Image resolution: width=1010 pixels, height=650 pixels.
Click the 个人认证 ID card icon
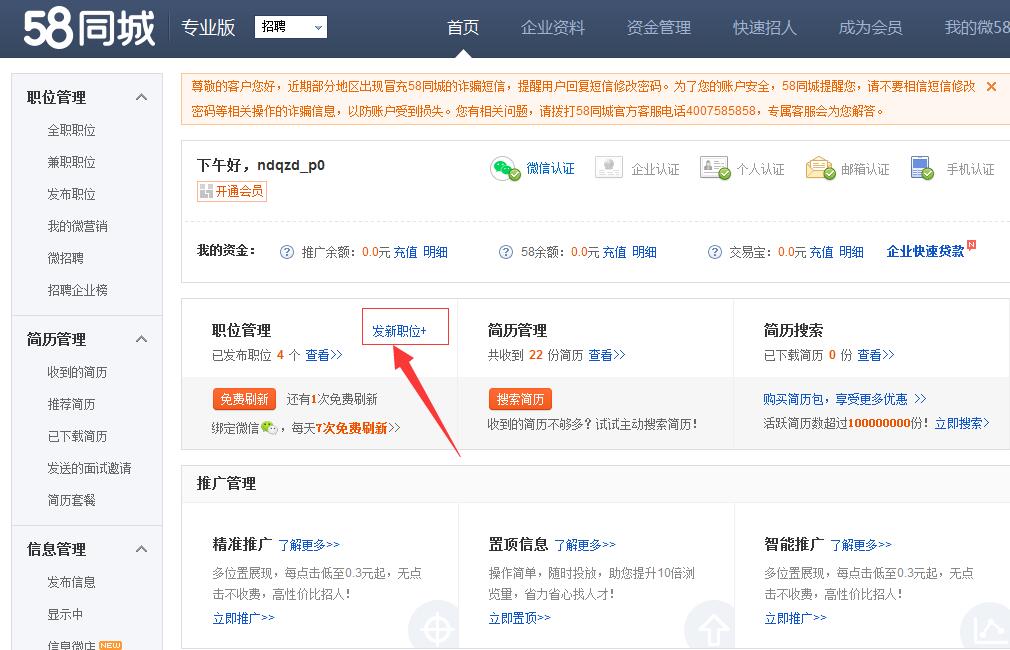click(715, 168)
